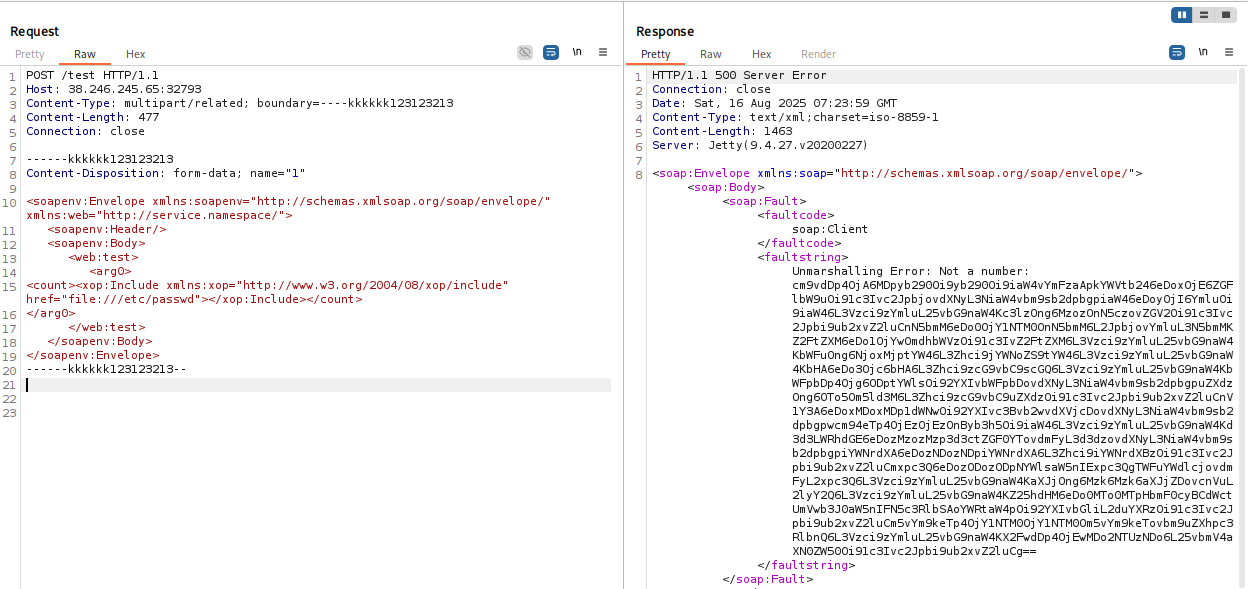
Task: Select side-by-side split layout icon
Action: pos(1183,15)
